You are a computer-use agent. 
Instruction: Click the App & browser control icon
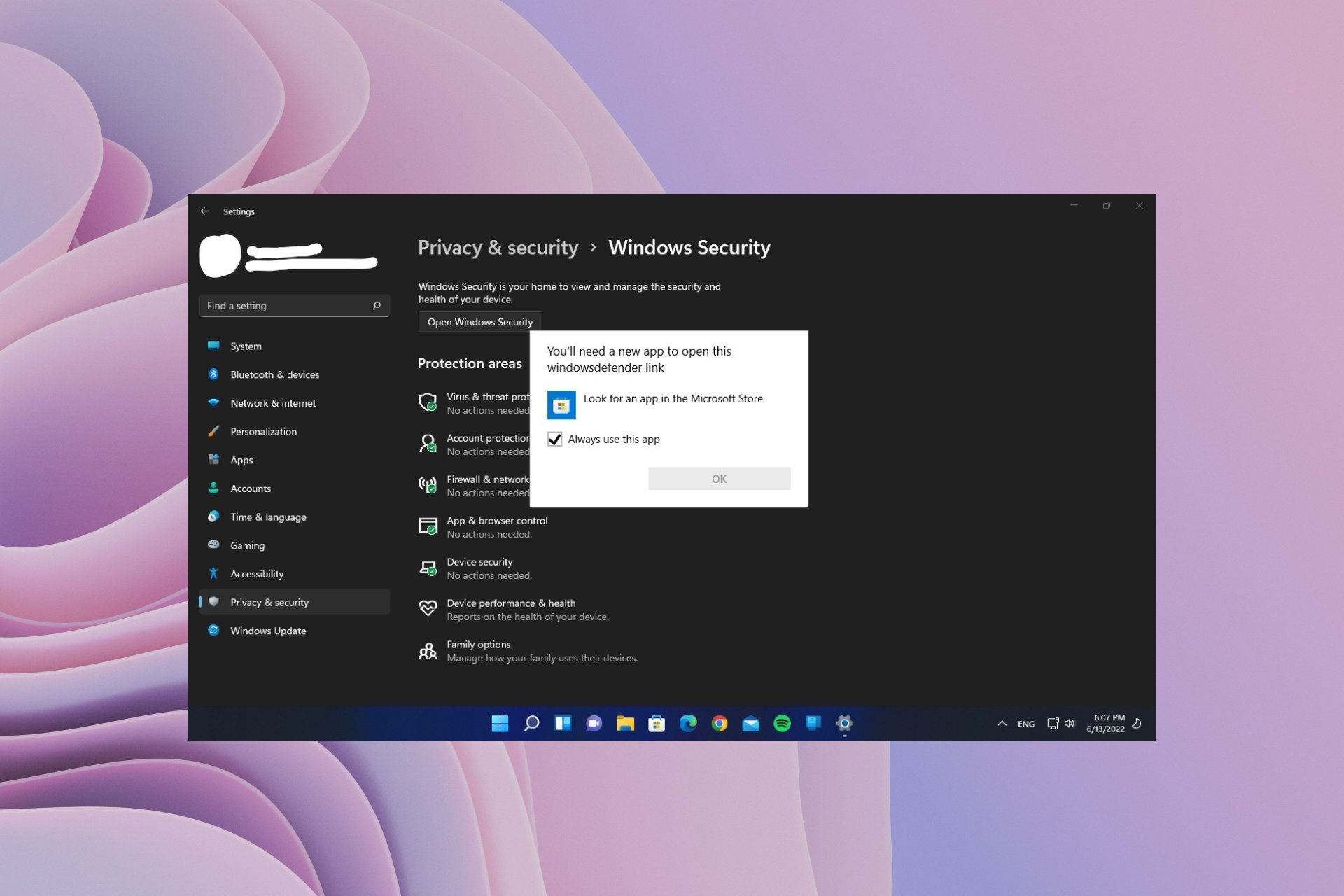428,526
